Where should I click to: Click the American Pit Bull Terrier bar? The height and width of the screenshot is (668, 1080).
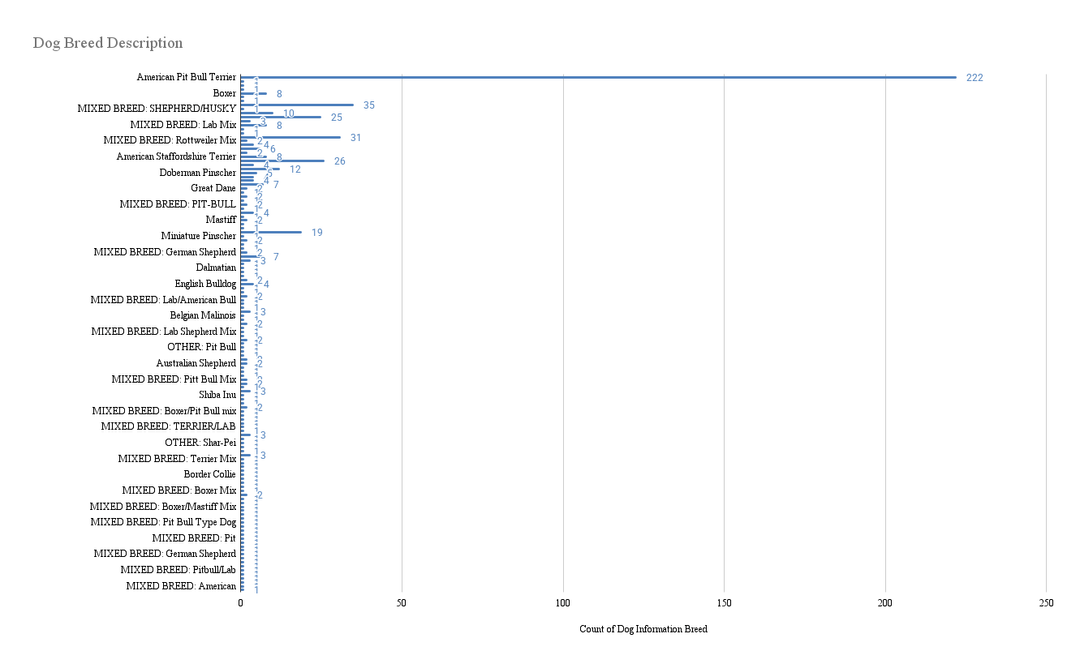(x=598, y=77)
